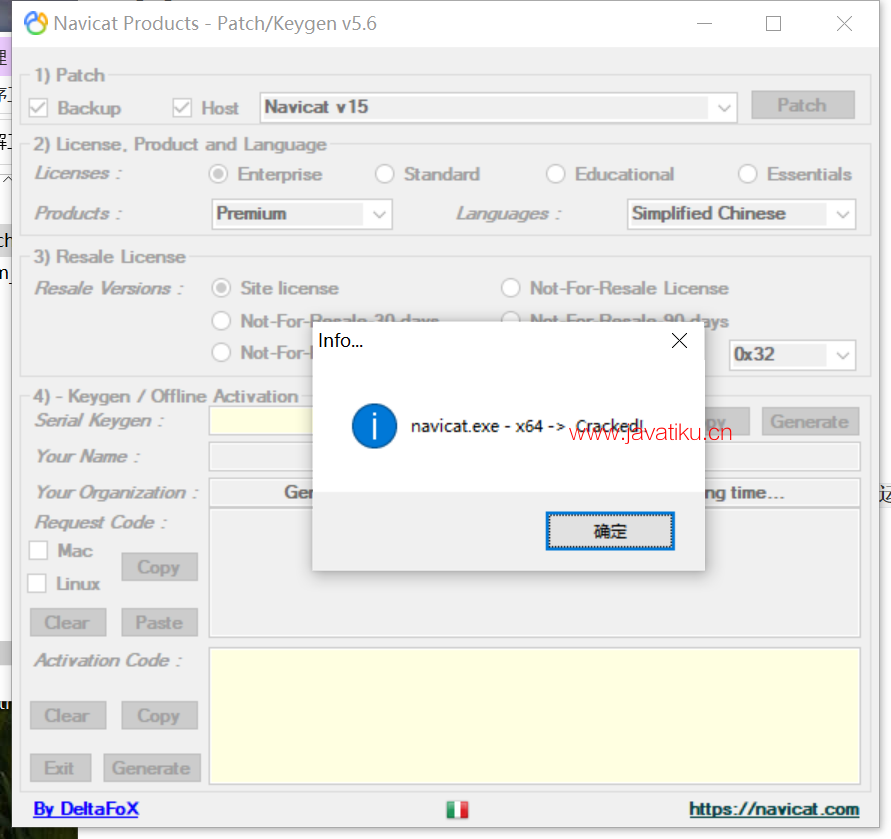Open the By DeltaFoX link
Image resolution: width=891 pixels, height=839 pixels.
click(86, 808)
